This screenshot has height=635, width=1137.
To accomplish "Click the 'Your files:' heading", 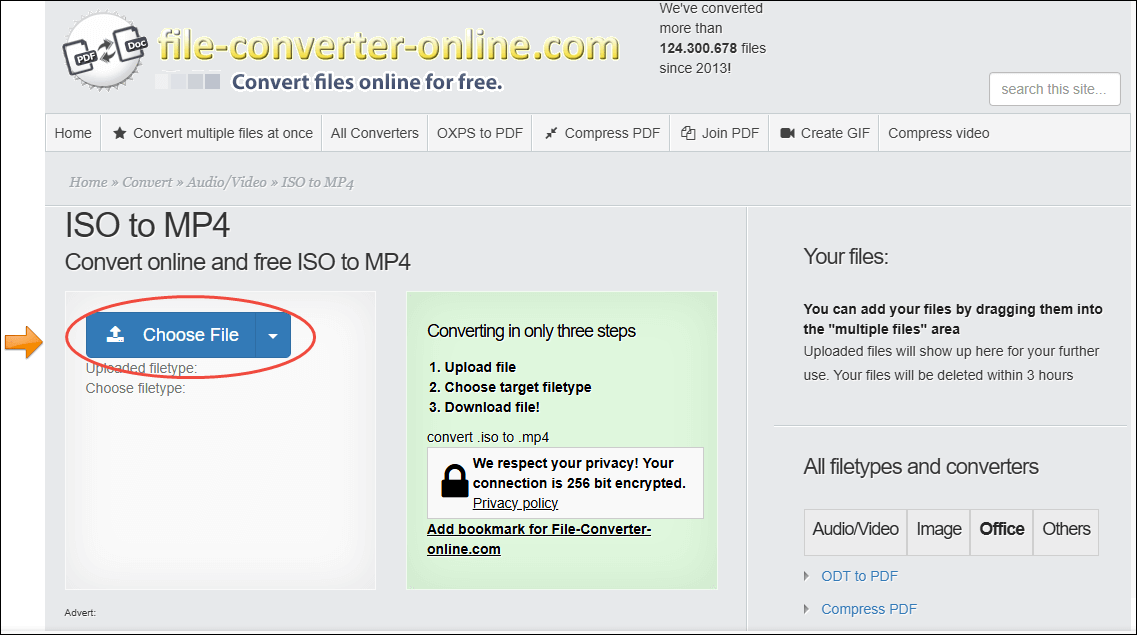I will [x=845, y=257].
